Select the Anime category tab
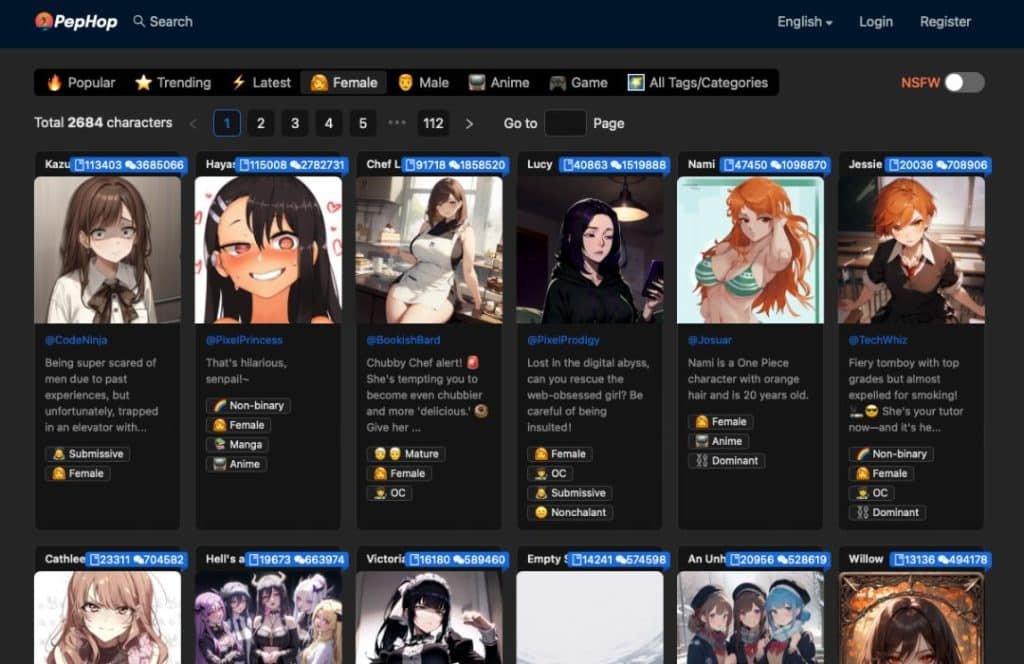The image size is (1024, 664). [499, 83]
